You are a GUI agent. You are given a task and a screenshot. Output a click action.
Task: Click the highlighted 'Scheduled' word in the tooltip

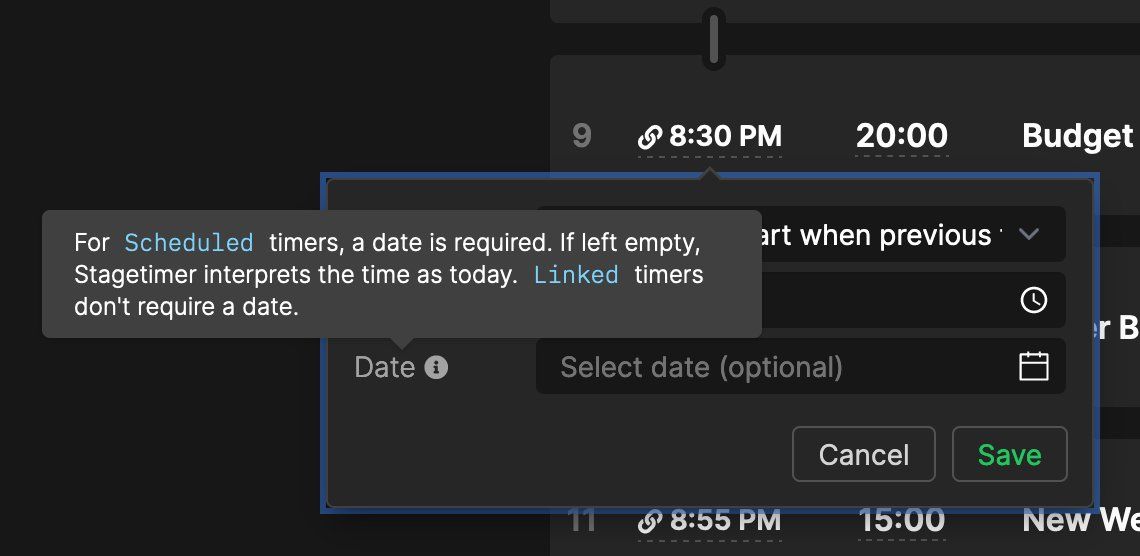coord(189,243)
